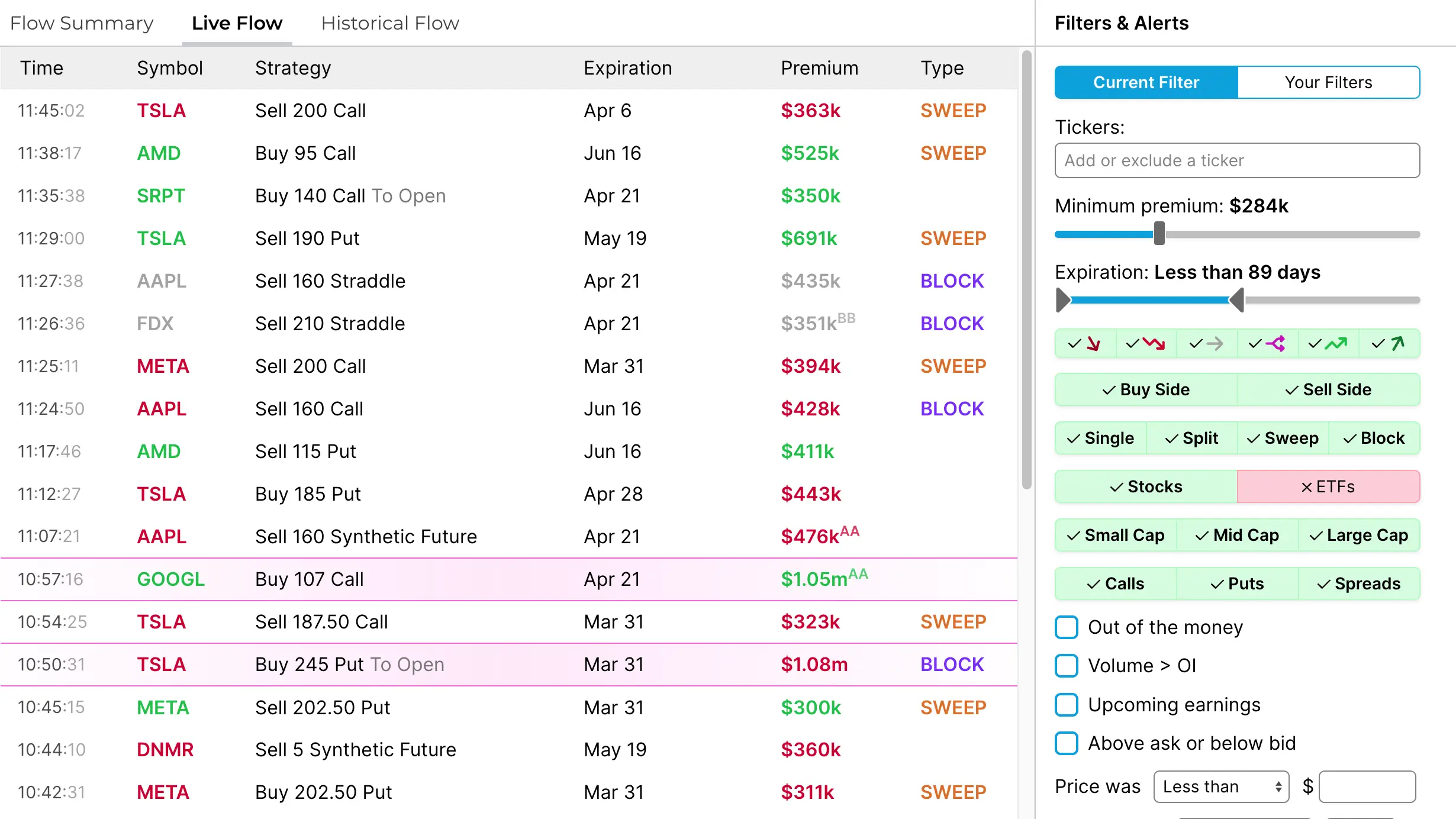Sort by the Symbol column header
Image resolution: width=1456 pixels, height=819 pixels.
170,68
